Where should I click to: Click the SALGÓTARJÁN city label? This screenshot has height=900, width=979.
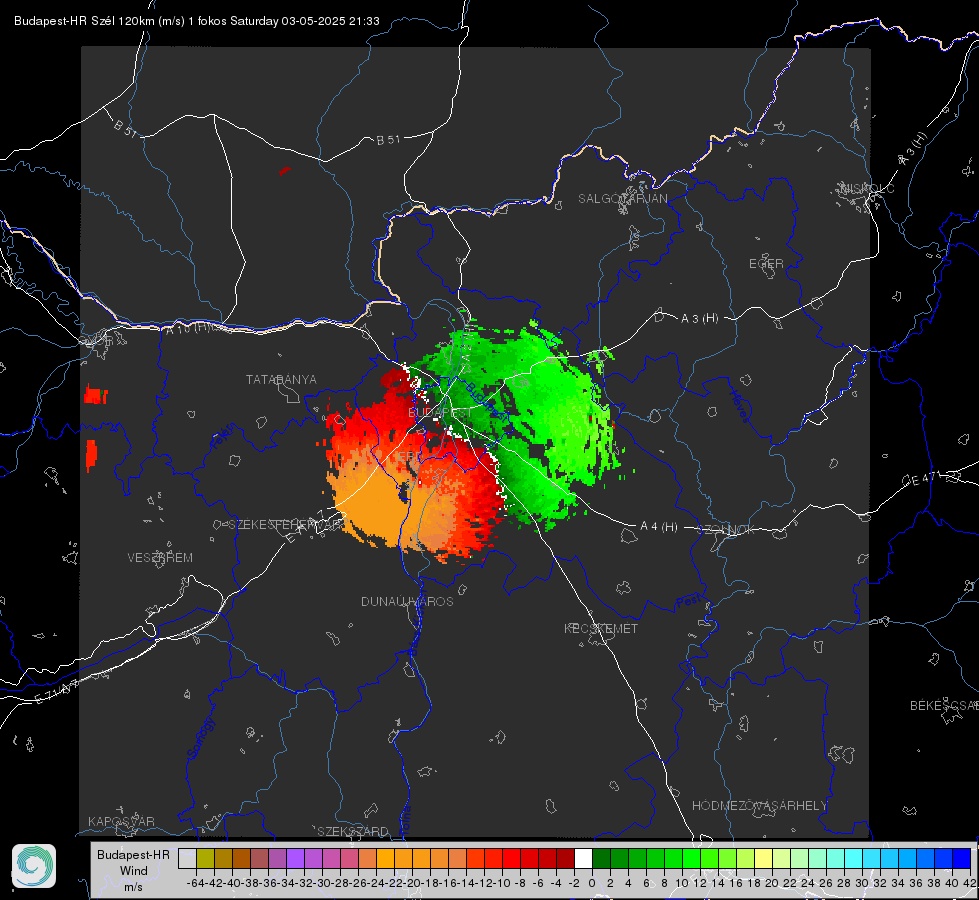tap(622, 199)
